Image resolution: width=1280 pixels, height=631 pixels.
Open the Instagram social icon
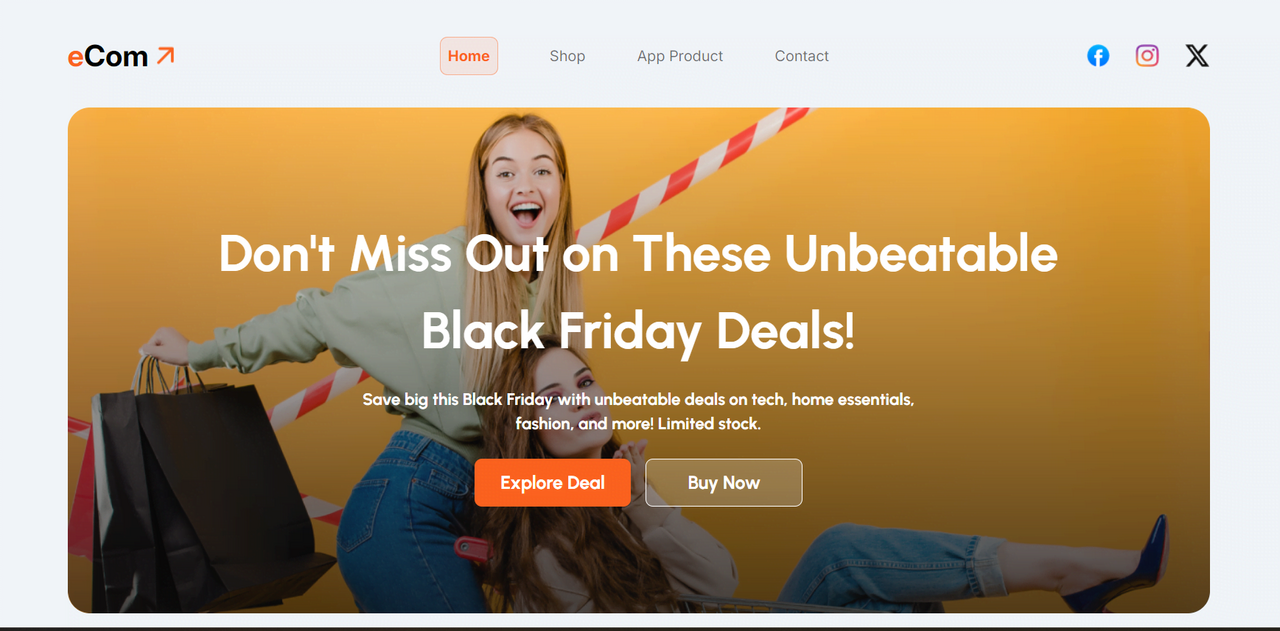pos(1147,56)
